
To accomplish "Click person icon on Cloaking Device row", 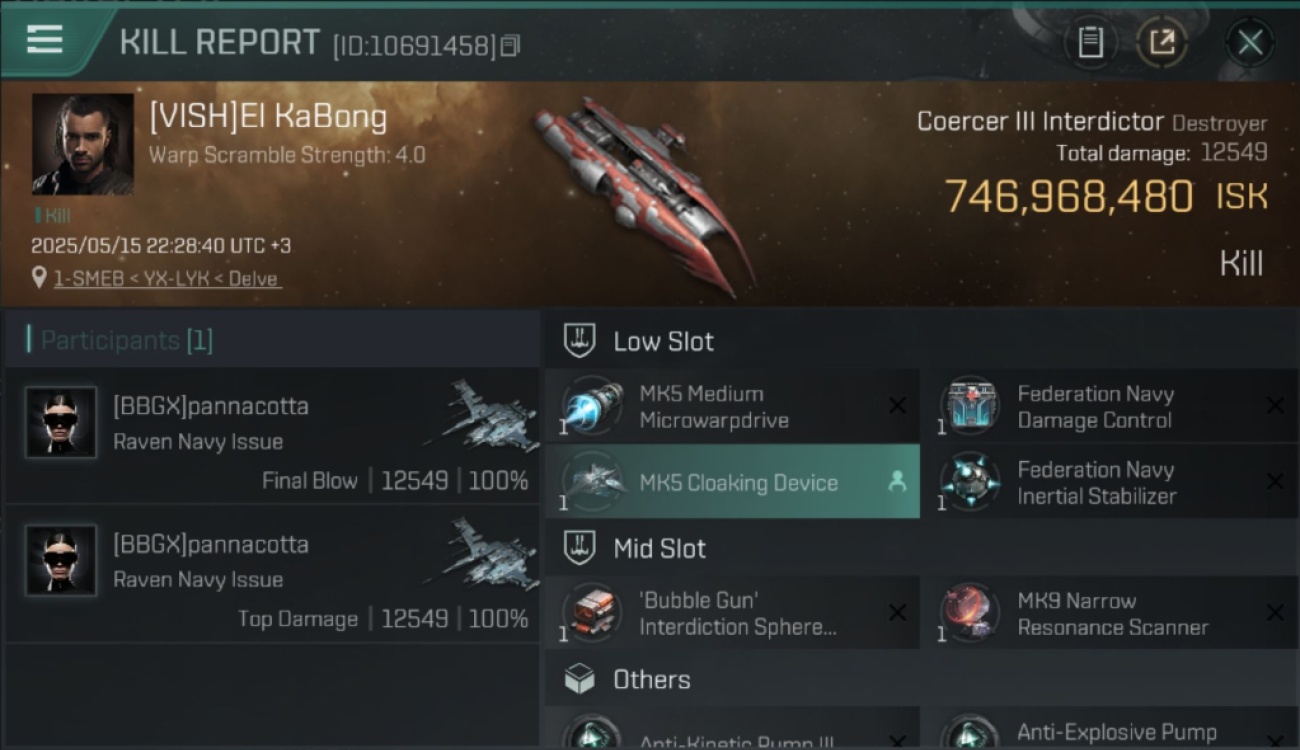I will tap(897, 482).
